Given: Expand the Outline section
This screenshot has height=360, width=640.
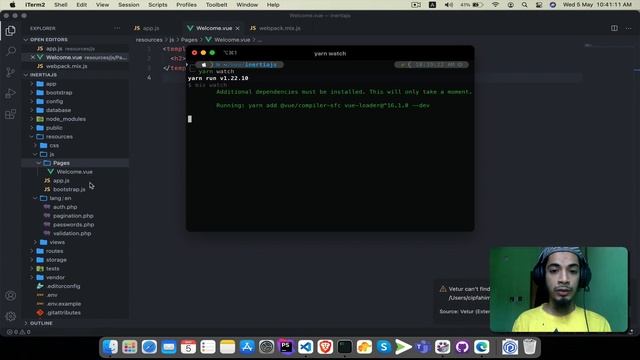Looking at the screenshot, I should click(x=41, y=323).
